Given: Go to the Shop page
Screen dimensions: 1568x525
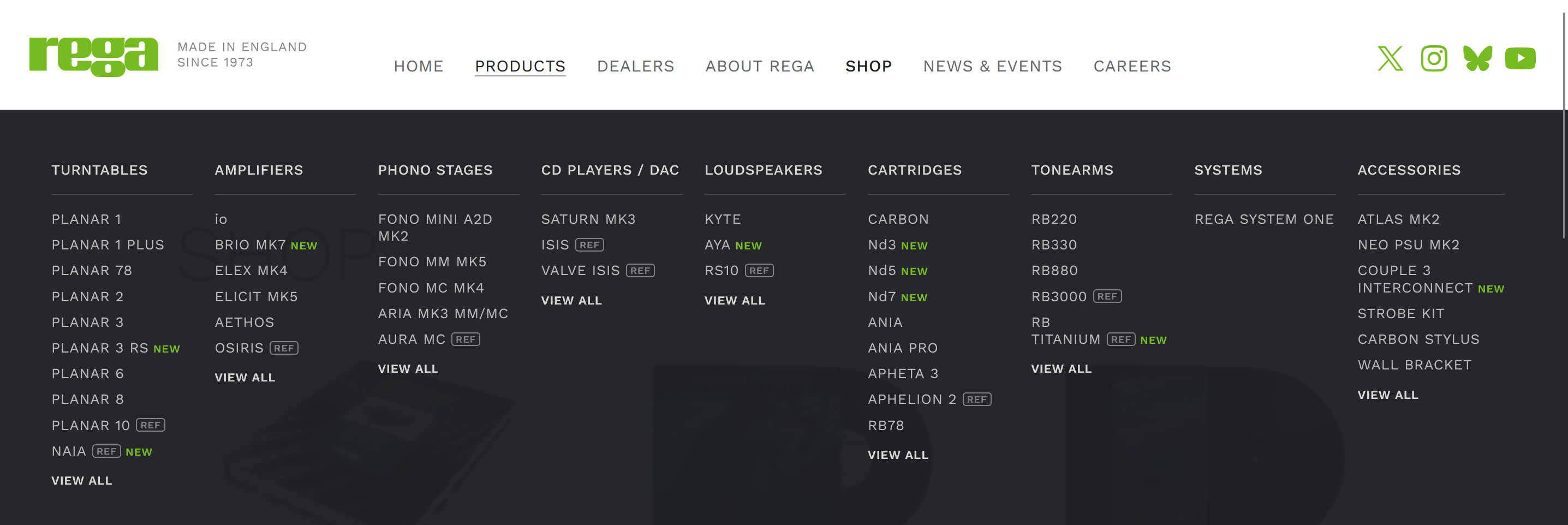Looking at the screenshot, I should tap(868, 65).
